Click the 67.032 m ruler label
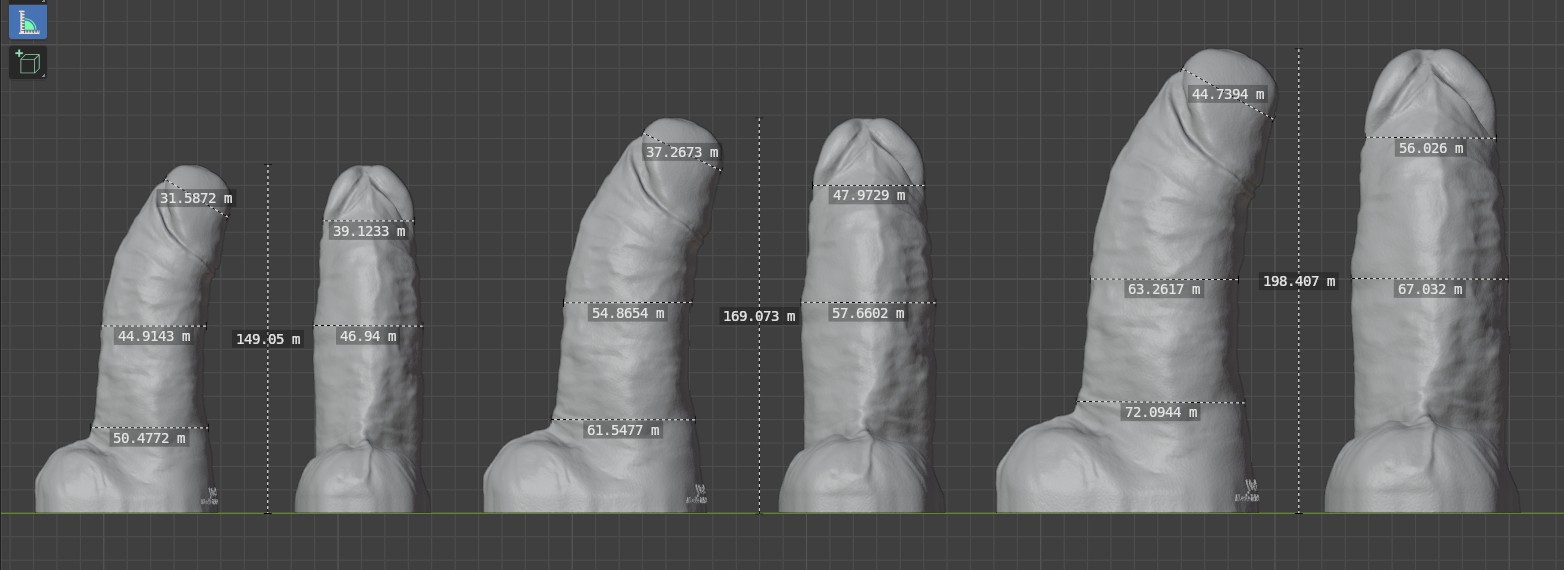 1430,289
